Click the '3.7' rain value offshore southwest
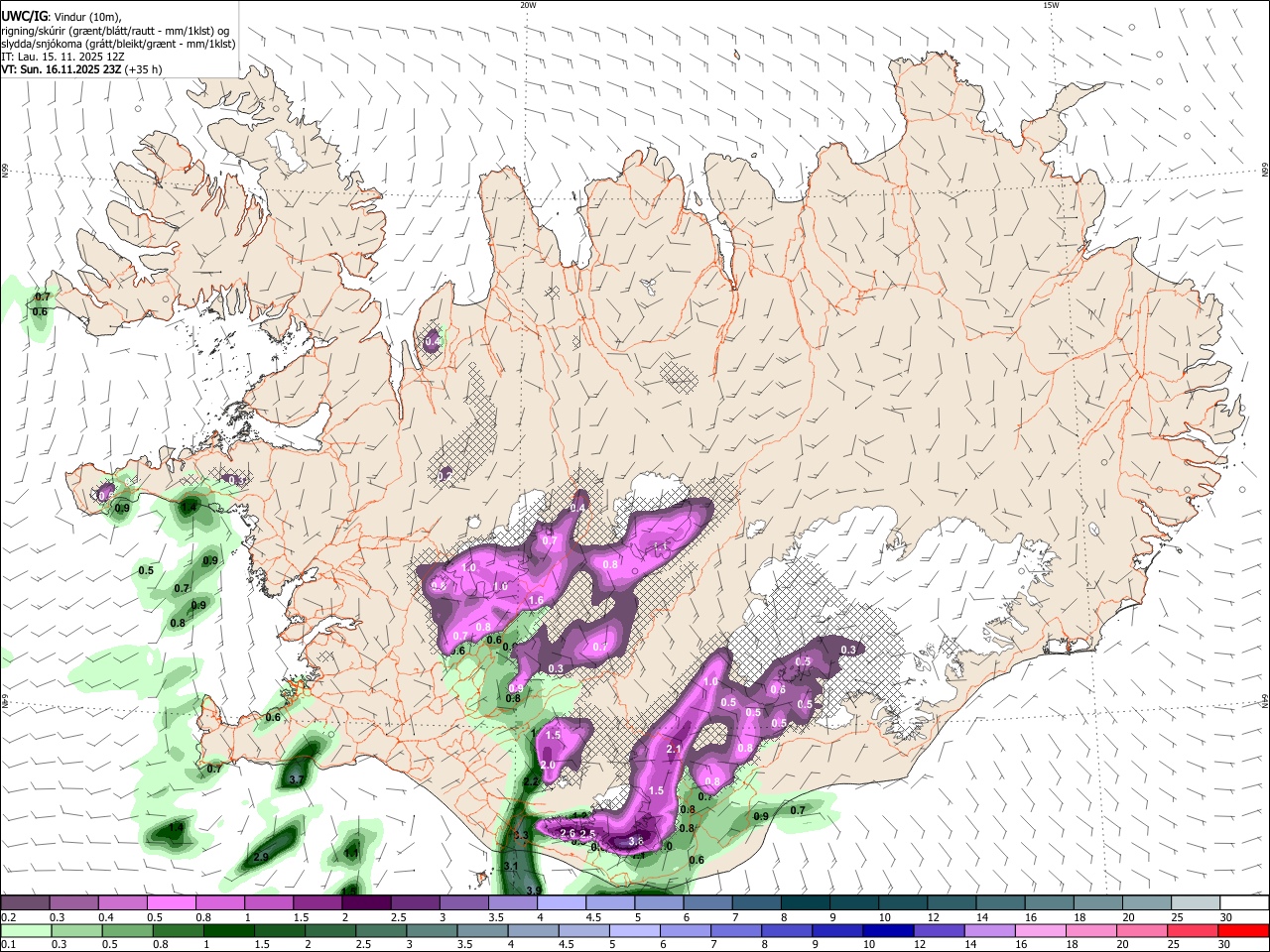This screenshot has width=1270, height=952. click(296, 780)
